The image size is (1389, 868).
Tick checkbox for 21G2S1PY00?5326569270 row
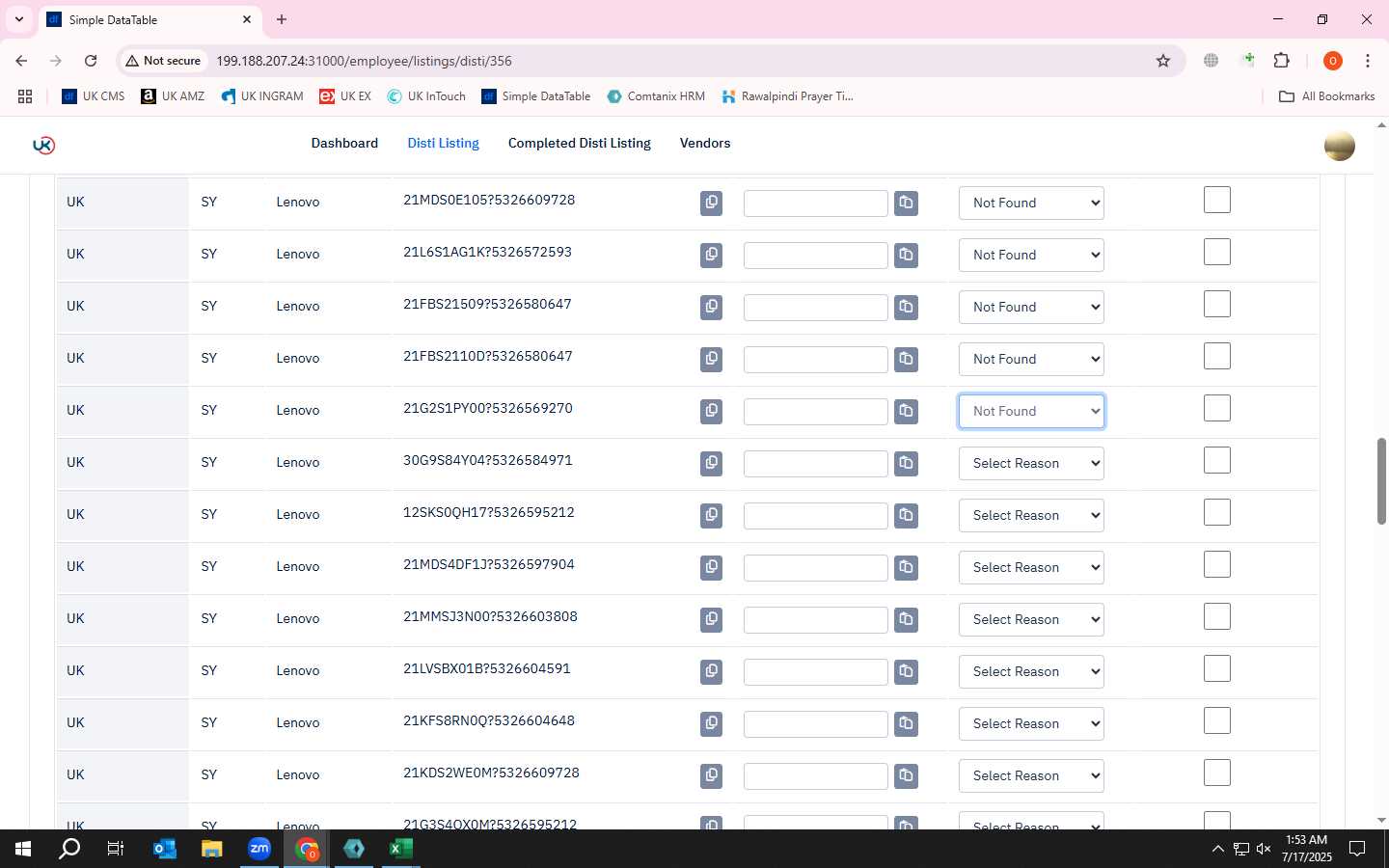(1217, 408)
